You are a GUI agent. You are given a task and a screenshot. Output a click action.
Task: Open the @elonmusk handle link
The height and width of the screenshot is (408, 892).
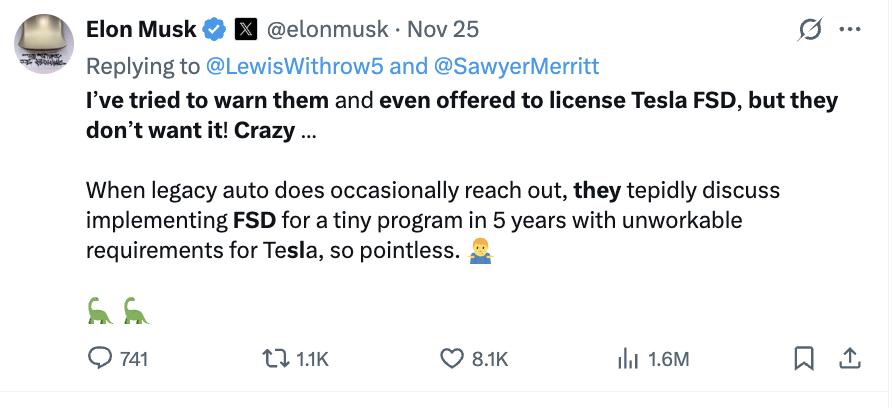328,30
